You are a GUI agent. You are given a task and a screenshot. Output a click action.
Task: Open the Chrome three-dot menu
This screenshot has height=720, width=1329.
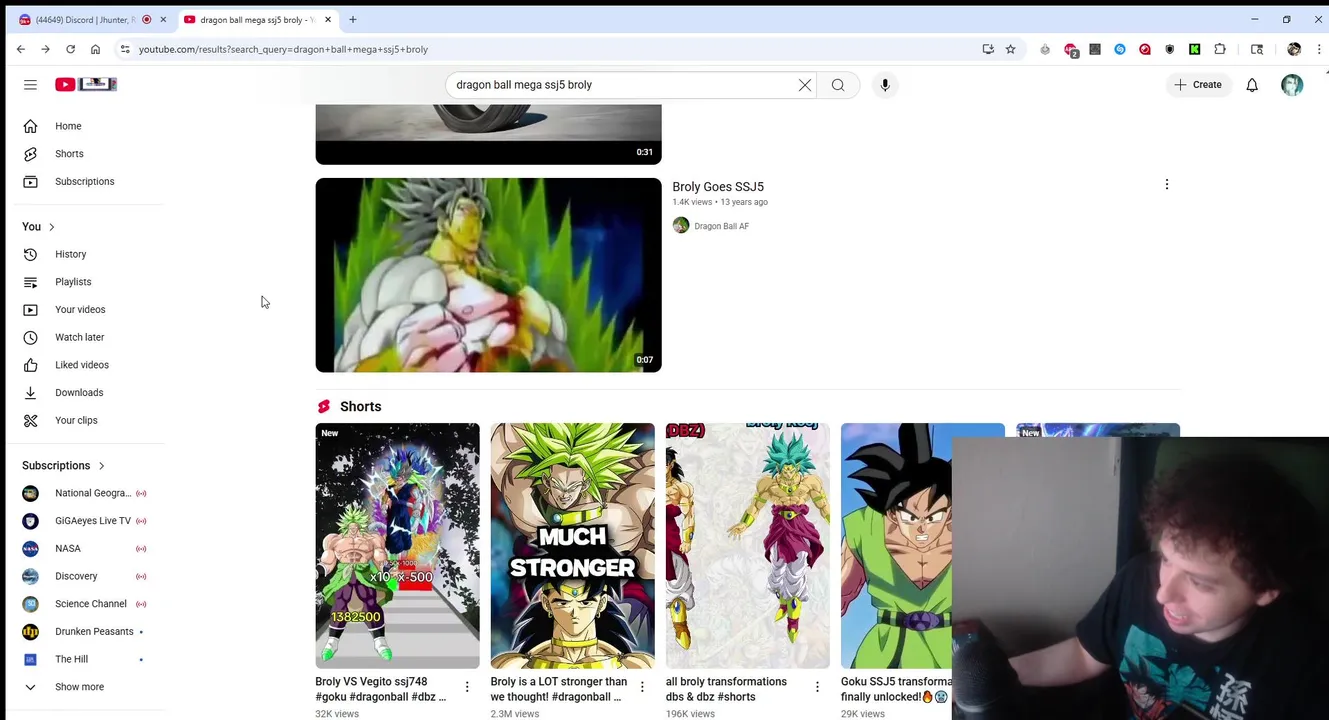coord(1318,49)
